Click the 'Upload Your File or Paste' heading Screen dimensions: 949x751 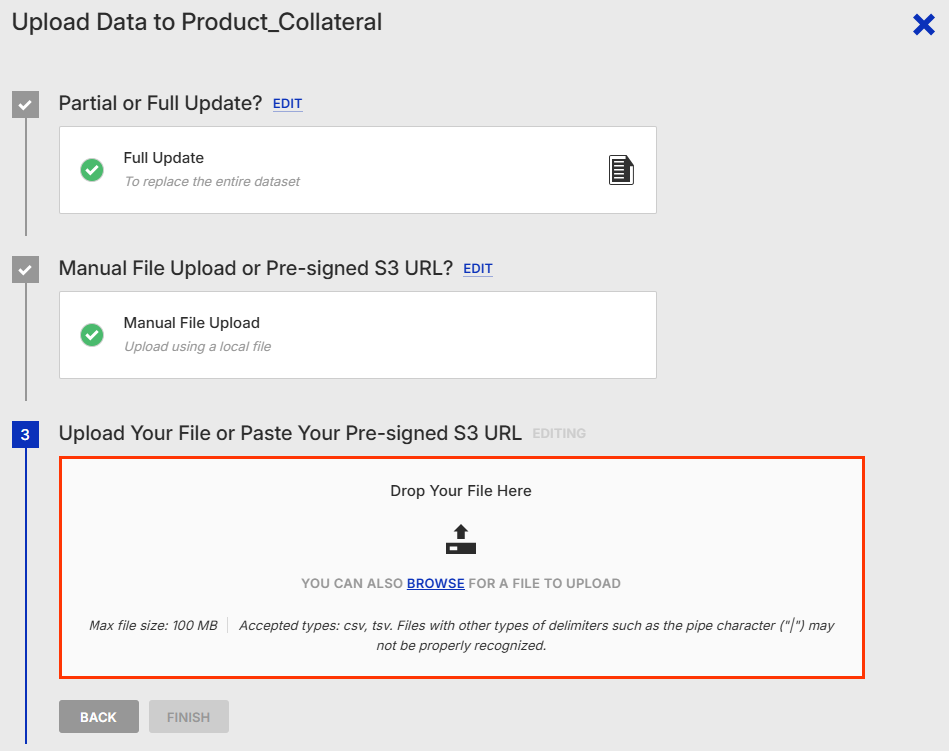(290, 433)
